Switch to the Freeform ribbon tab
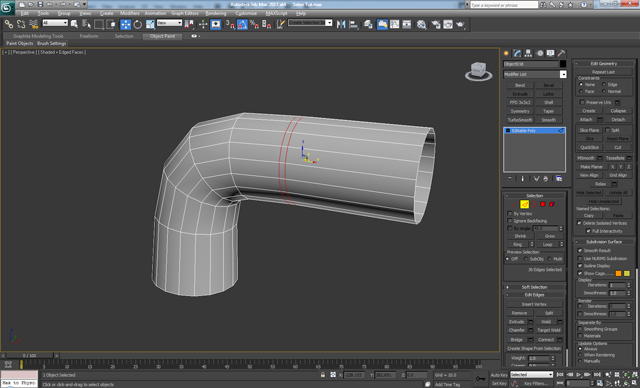Viewport: 640px width, 388px height. click(89, 36)
